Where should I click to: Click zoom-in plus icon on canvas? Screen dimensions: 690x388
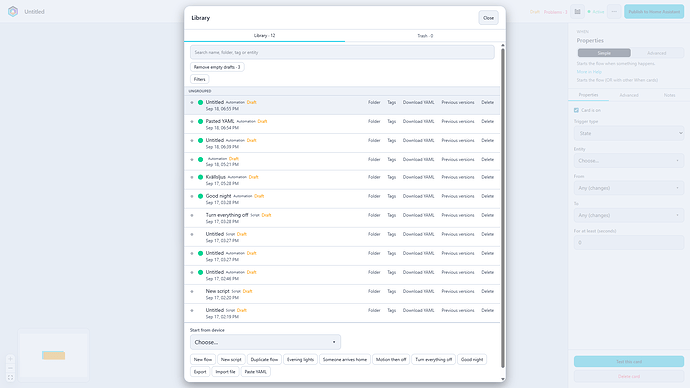(11, 359)
